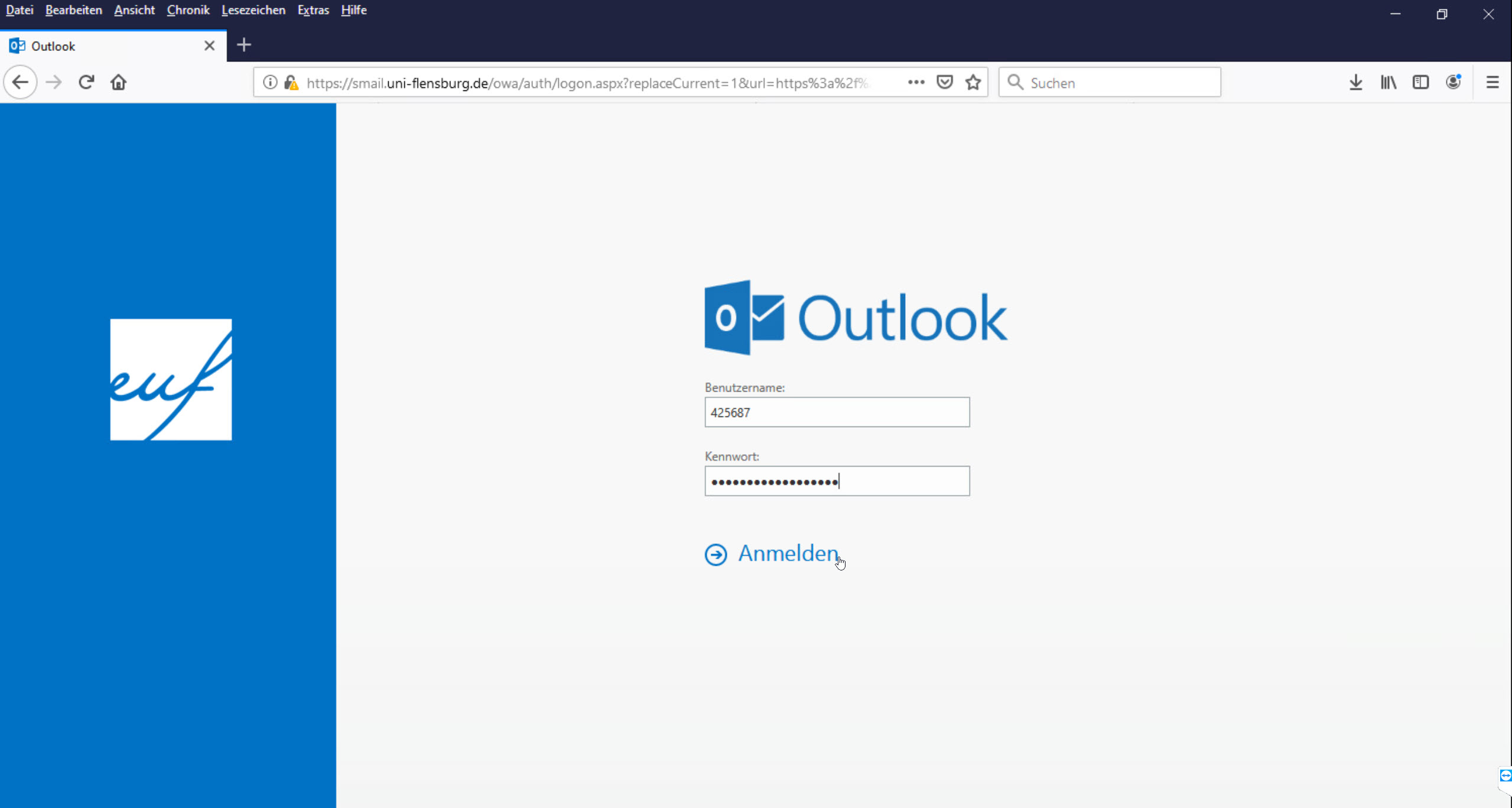Viewport: 1512px width, 808px height.
Task: Open page actions three-dots menu
Action: point(916,83)
